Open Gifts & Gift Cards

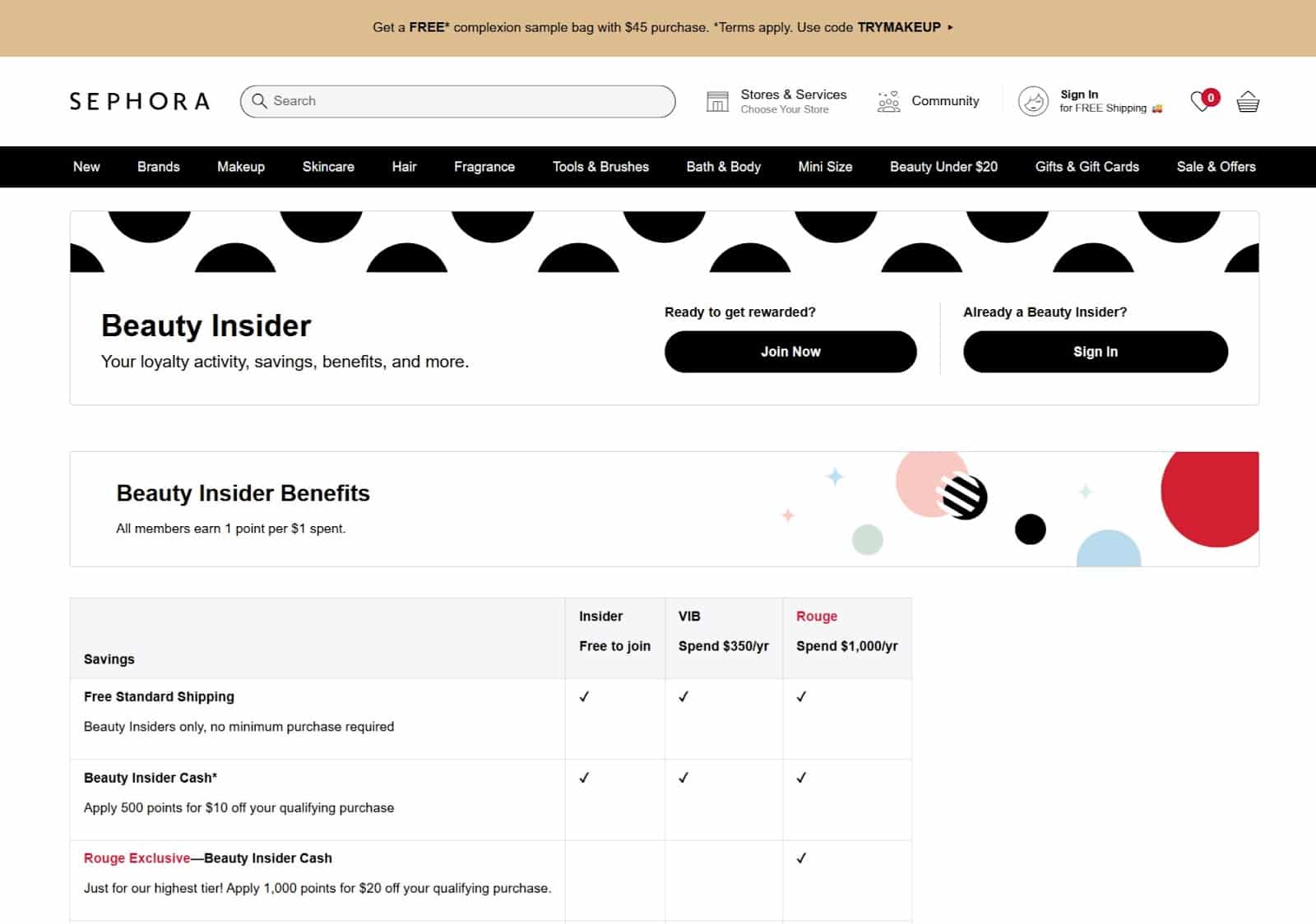(x=1087, y=167)
